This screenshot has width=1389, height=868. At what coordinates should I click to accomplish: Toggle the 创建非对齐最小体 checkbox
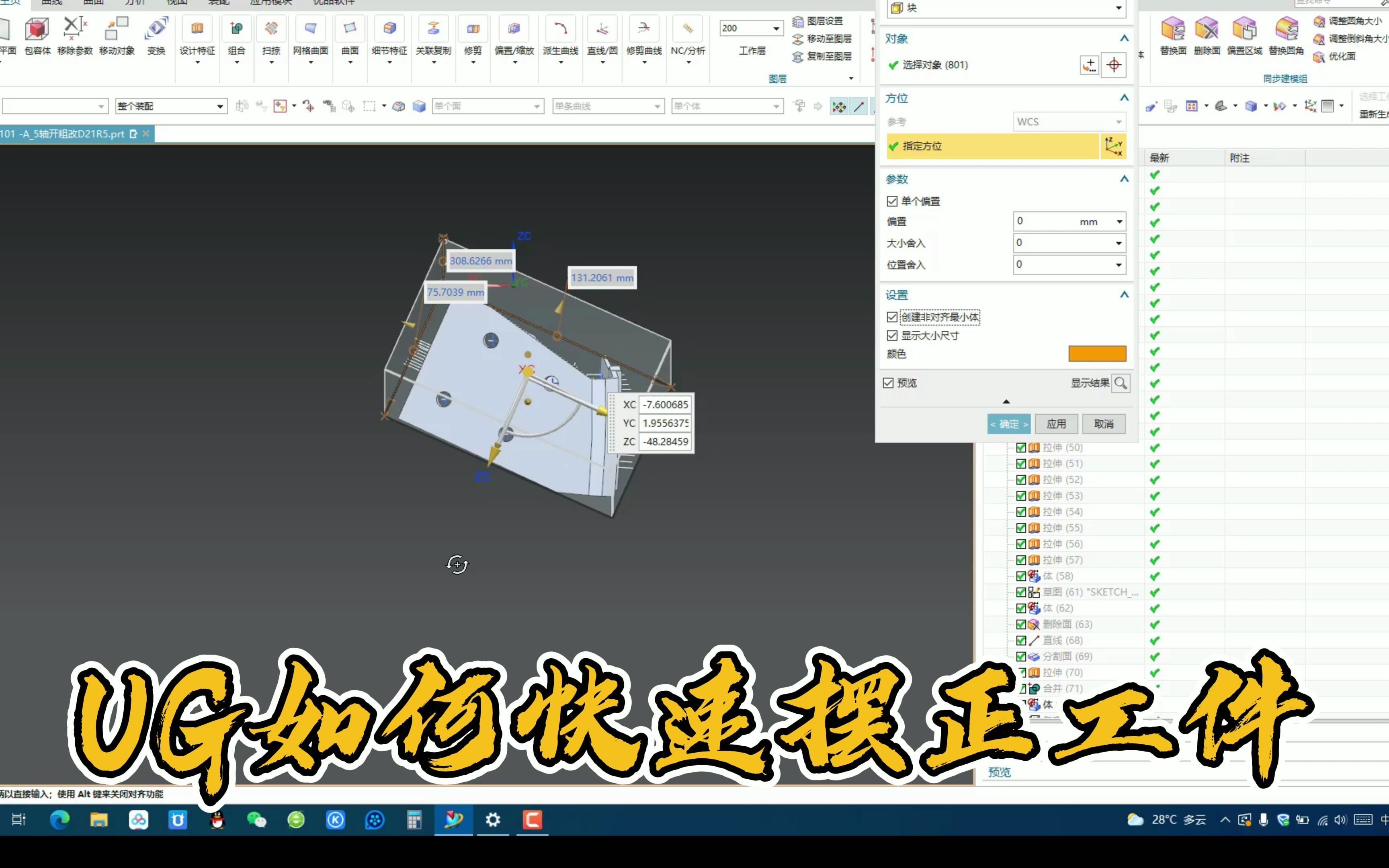click(x=892, y=317)
